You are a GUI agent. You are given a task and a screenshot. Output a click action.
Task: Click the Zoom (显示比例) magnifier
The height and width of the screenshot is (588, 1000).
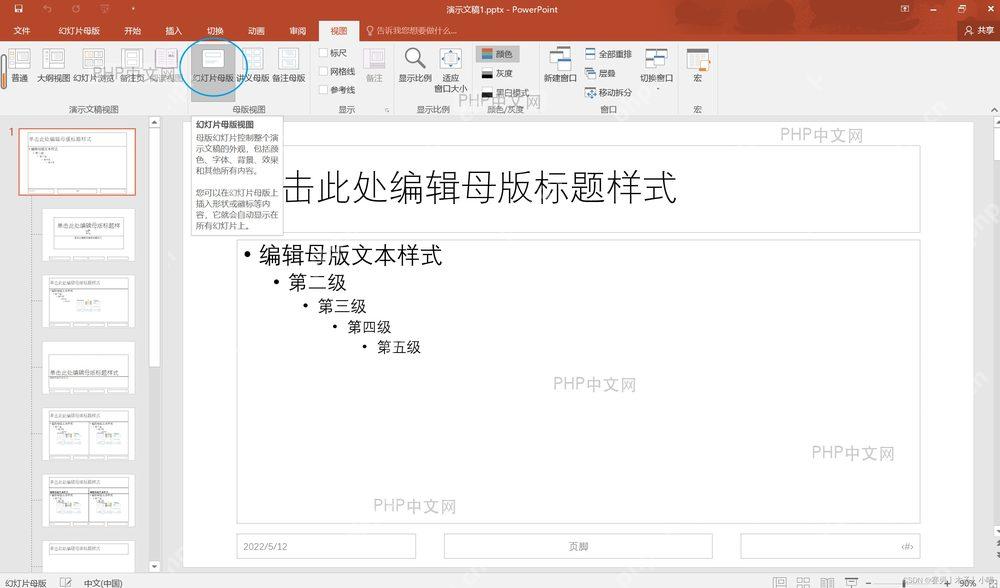[415, 66]
